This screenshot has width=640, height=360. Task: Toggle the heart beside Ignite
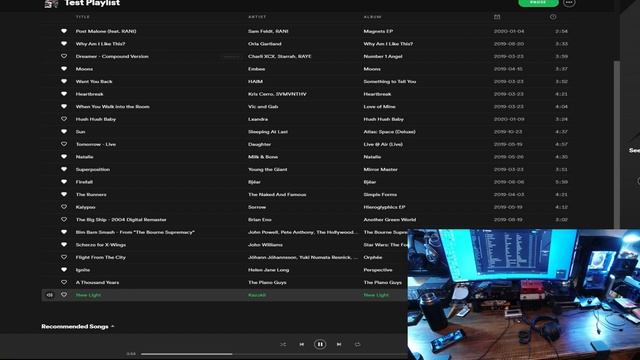(64, 270)
